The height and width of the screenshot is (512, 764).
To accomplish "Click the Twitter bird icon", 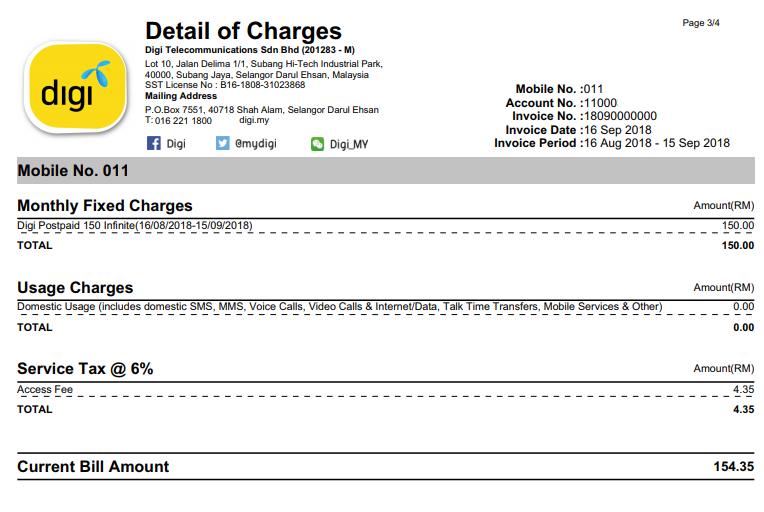I will [223, 143].
